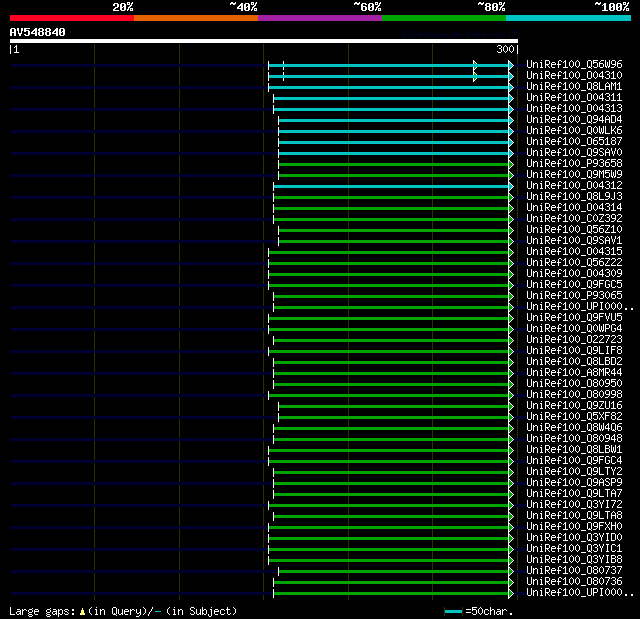Select the UniRef100_P93658 label
This screenshot has width=640, height=619.
574,164
